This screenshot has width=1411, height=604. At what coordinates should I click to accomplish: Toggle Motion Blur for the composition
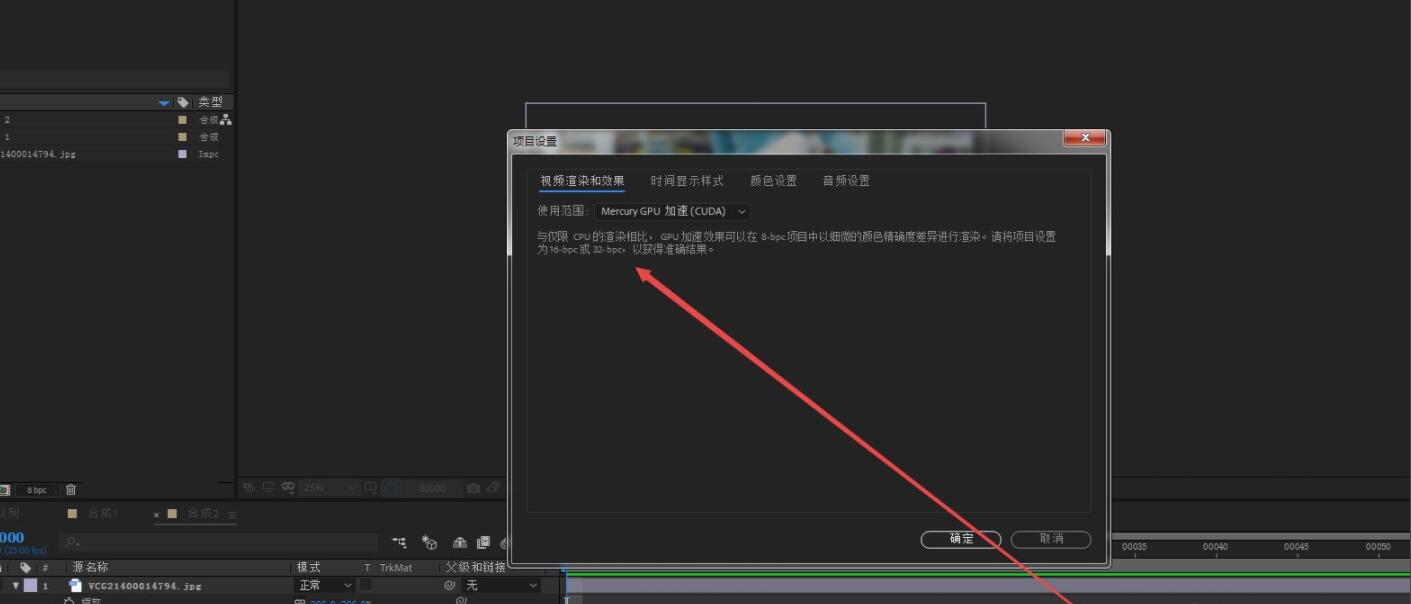(x=503, y=543)
